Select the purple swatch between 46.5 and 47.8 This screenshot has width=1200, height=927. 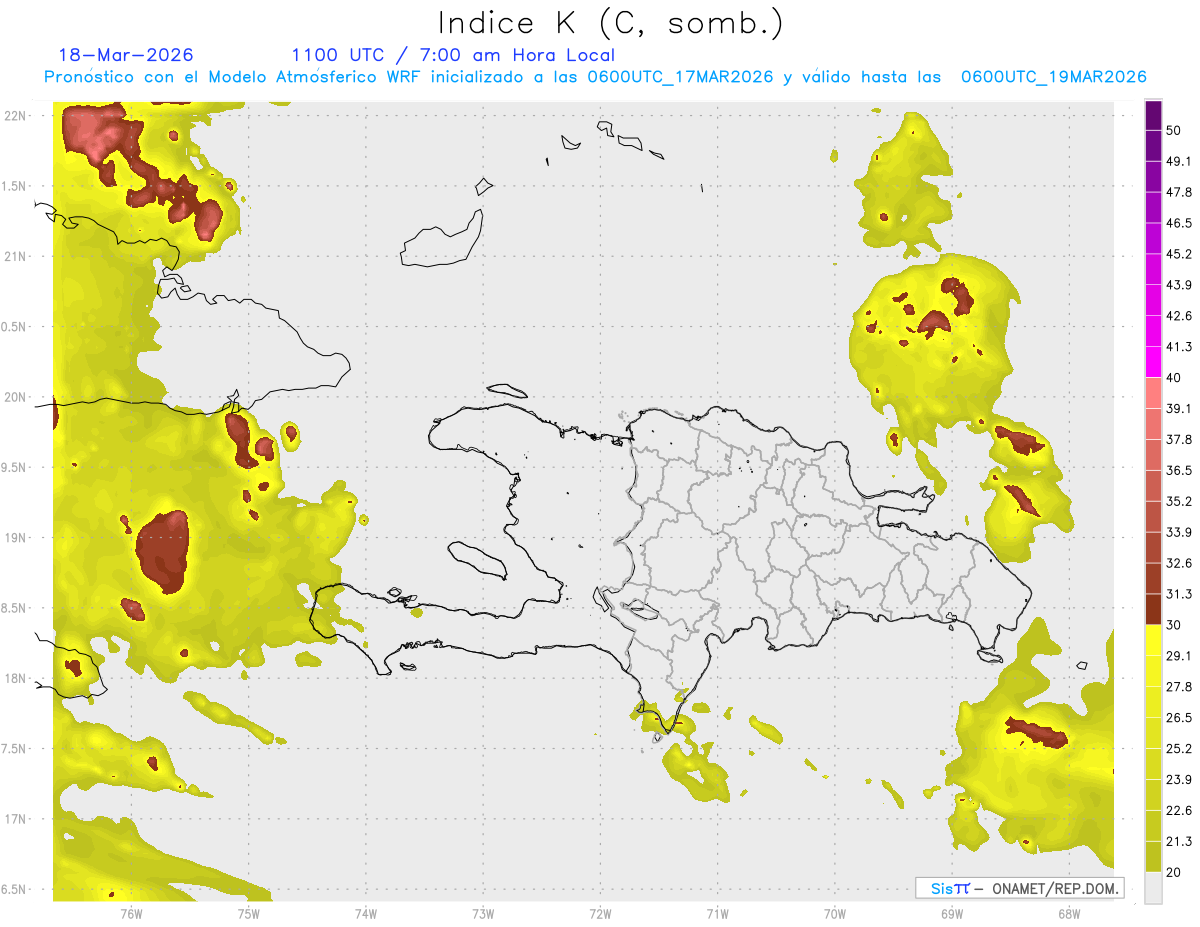tap(1154, 208)
